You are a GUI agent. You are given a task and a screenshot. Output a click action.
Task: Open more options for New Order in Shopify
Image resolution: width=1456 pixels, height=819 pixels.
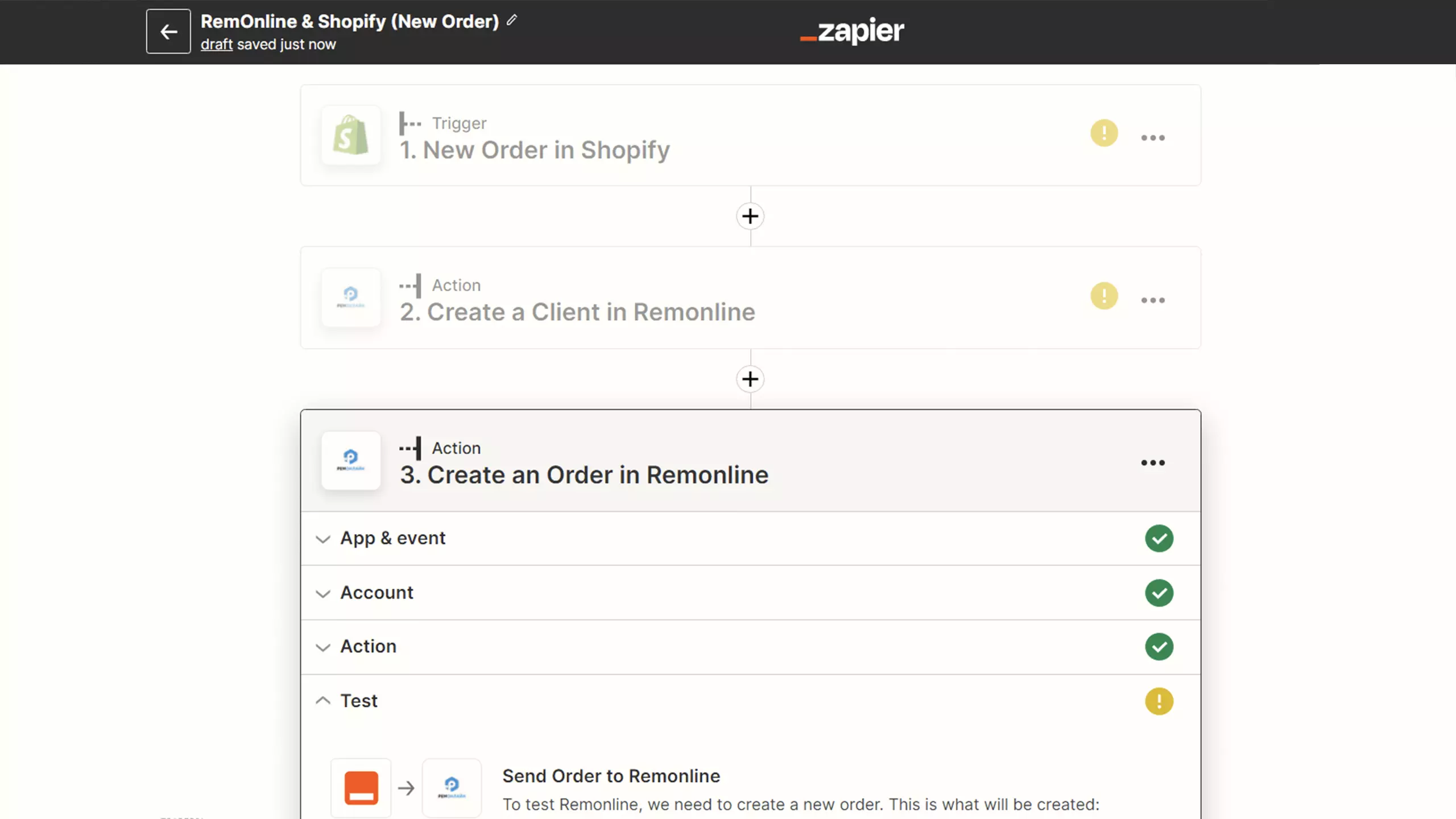click(1153, 138)
